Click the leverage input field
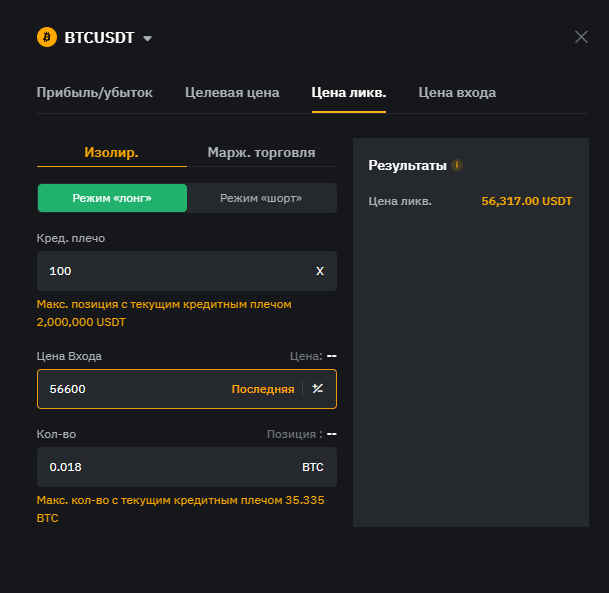Image resolution: width=609 pixels, height=593 pixels. point(170,271)
